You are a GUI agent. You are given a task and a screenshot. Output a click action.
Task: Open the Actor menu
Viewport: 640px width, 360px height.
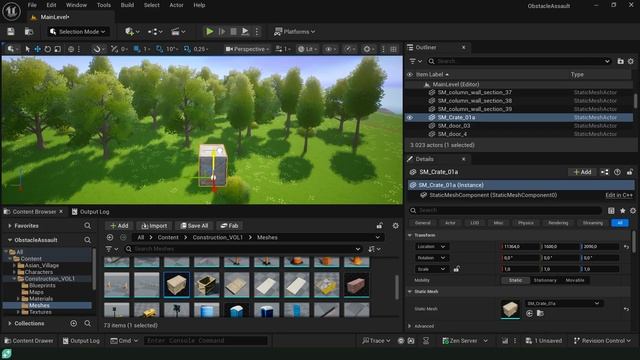click(x=176, y=5)
